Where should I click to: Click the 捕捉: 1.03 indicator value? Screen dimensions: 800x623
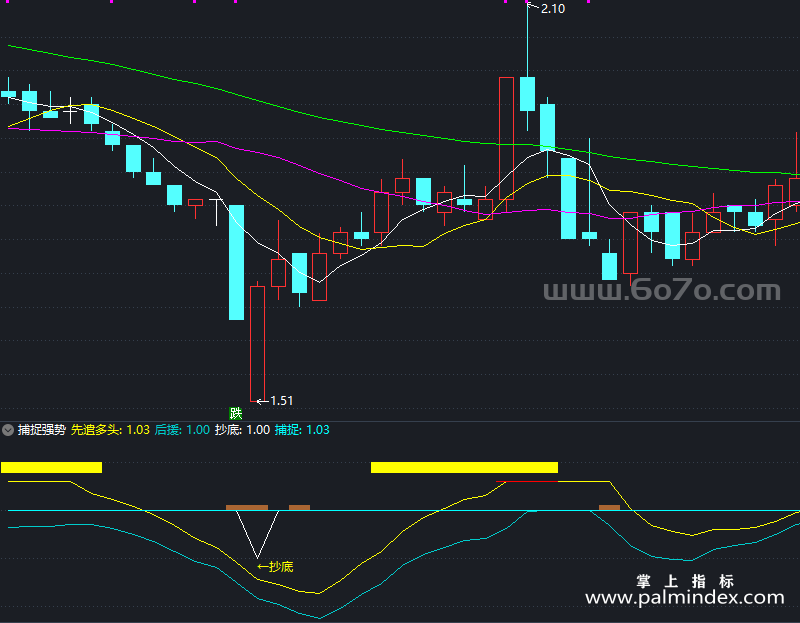pos(302,430)
